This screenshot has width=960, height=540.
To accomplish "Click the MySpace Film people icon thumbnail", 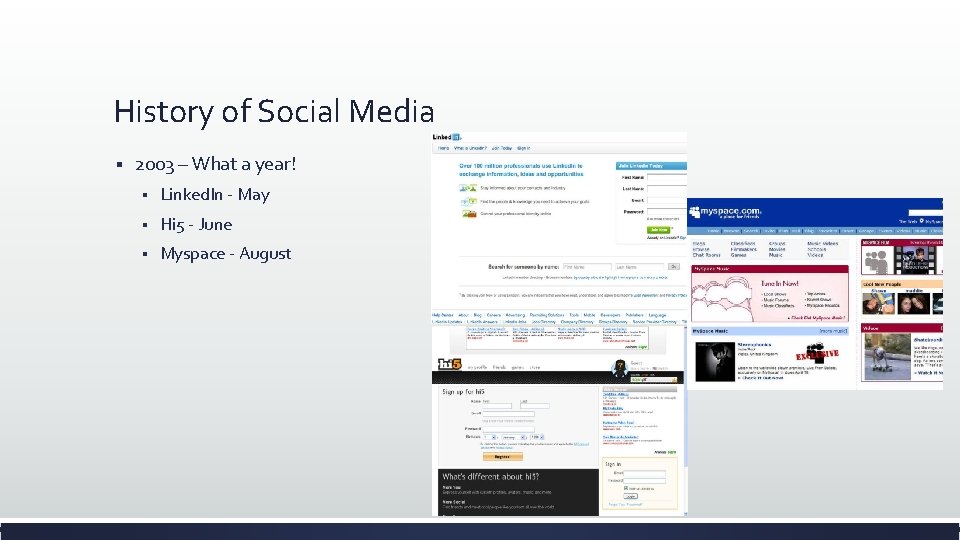I will [877, 261].
